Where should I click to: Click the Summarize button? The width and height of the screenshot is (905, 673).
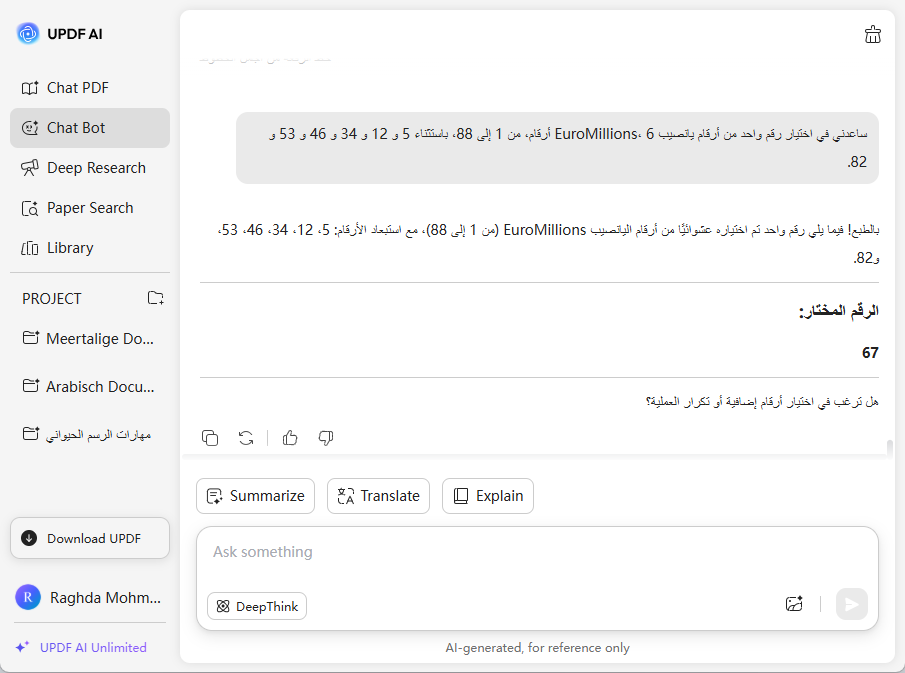point(256,496)
